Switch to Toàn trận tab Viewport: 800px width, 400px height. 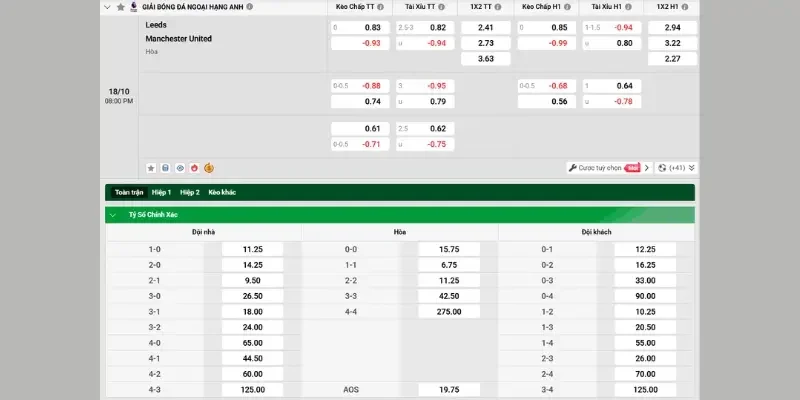pyautogui.click(x=129, y=192)
